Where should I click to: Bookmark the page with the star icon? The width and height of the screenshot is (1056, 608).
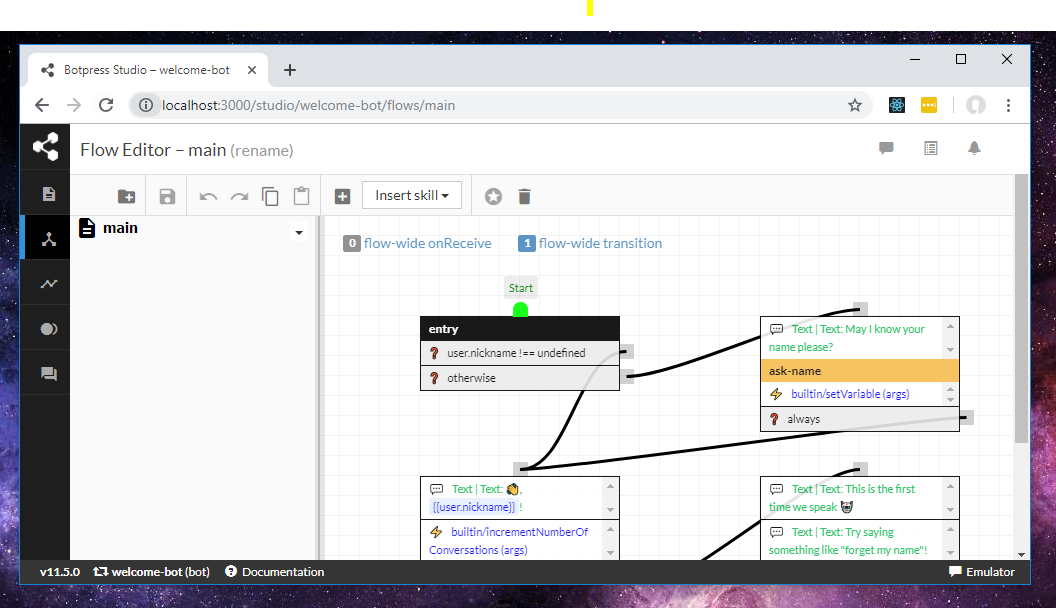[x=855, y=105]
